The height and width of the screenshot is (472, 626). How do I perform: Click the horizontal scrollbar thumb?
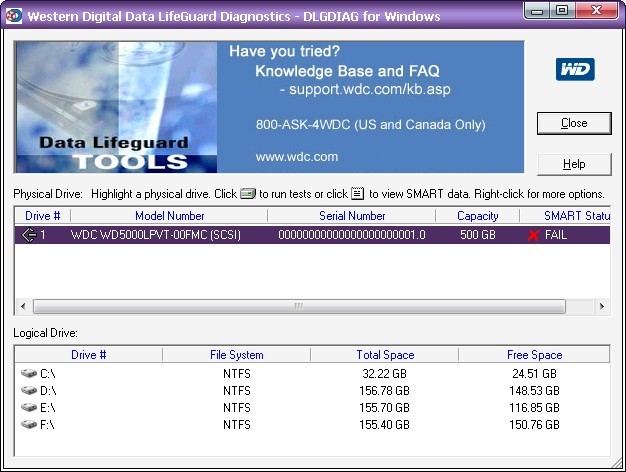pyautogui.click(x=299, y=307)
